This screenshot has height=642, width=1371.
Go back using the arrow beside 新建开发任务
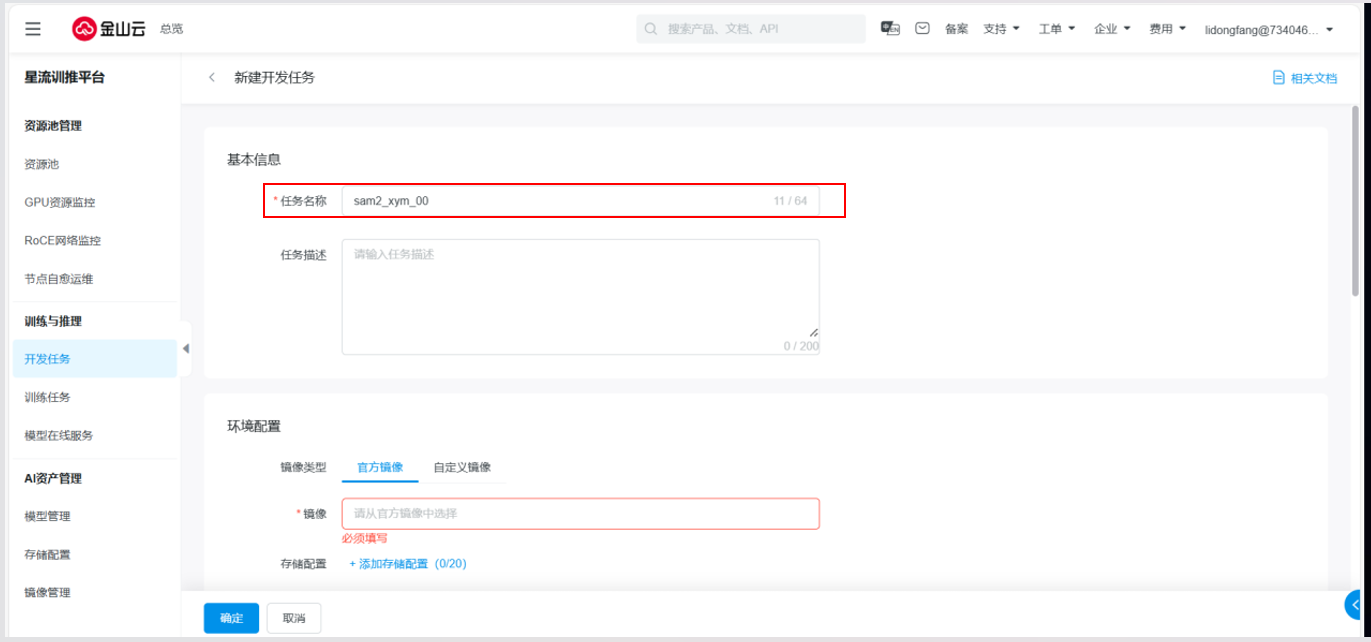tap(212, 78)
